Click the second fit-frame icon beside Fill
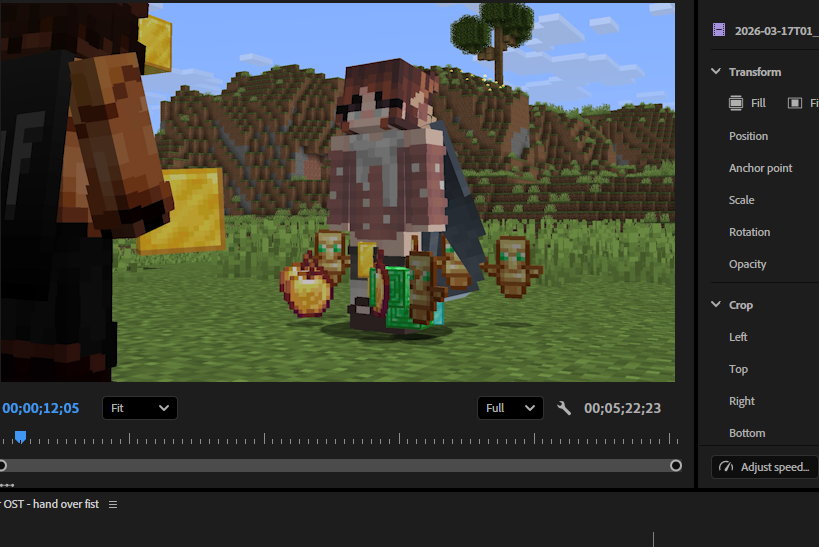This screenshot has width=819, height=547. click(x=794, y=103)
